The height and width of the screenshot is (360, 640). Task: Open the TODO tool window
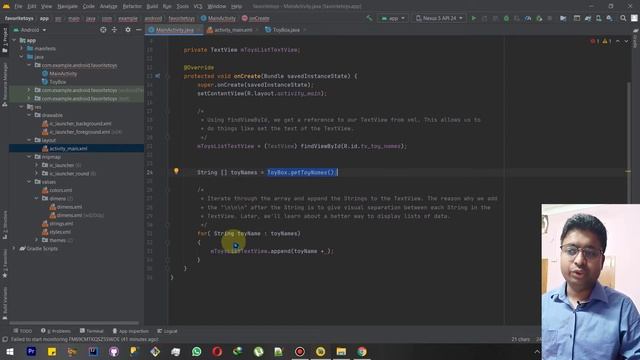(x=22, y=331)
